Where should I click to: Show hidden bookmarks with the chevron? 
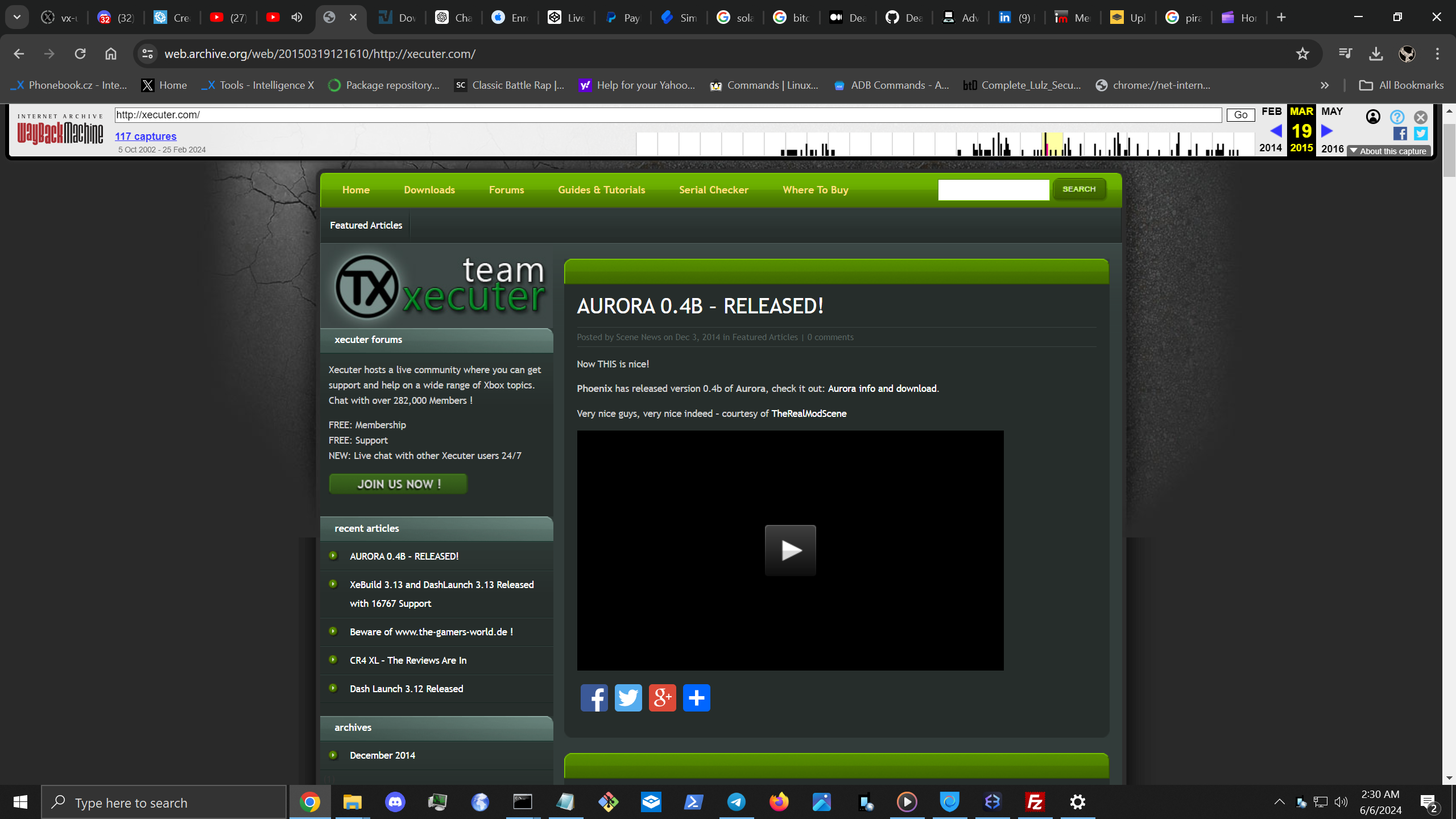coord(1325,85)
